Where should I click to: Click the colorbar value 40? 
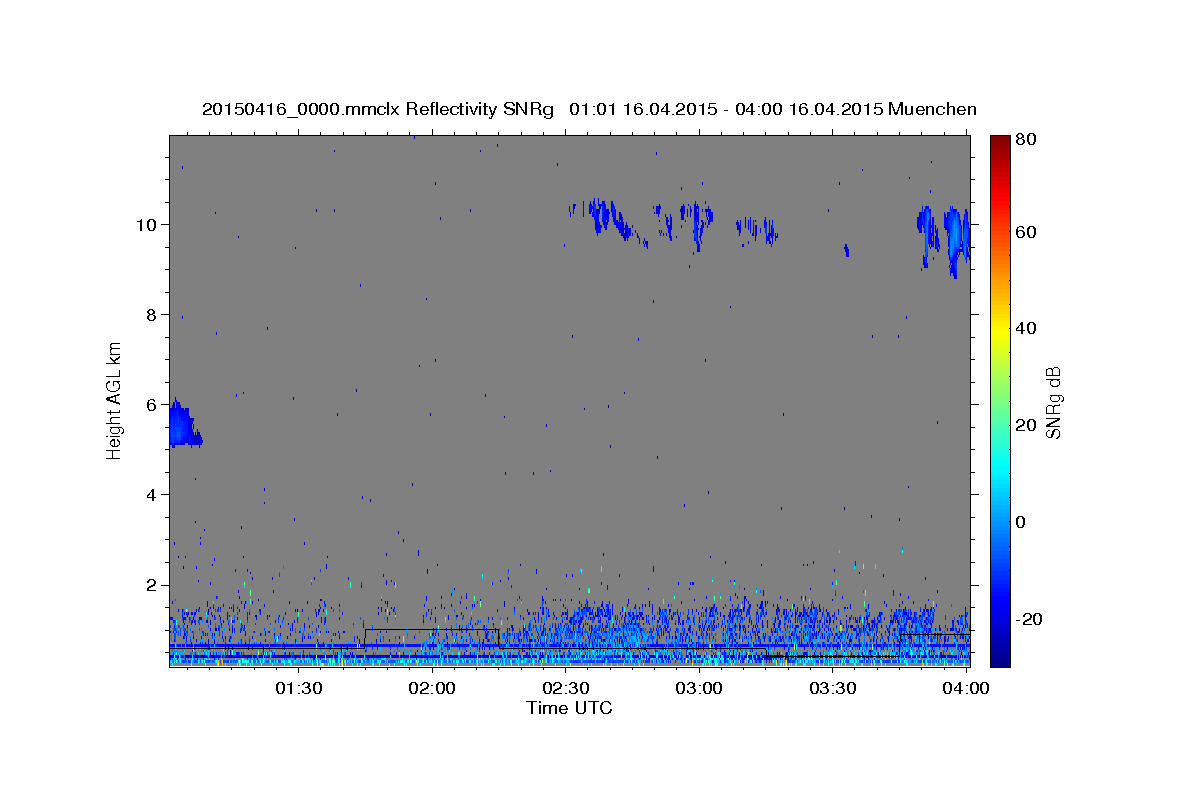pos(1025,328)
